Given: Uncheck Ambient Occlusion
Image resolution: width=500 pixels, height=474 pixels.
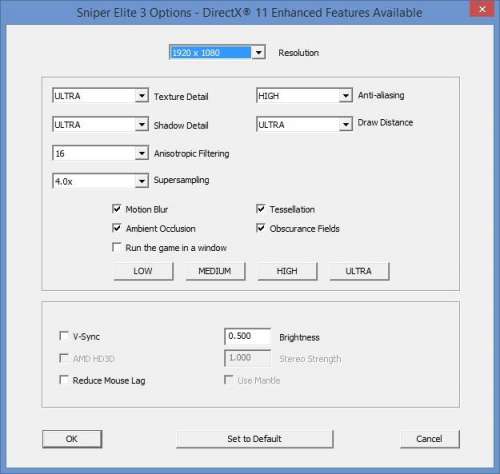Looking at the screenshot, I should pyautogui.click(x=117, y=228).
